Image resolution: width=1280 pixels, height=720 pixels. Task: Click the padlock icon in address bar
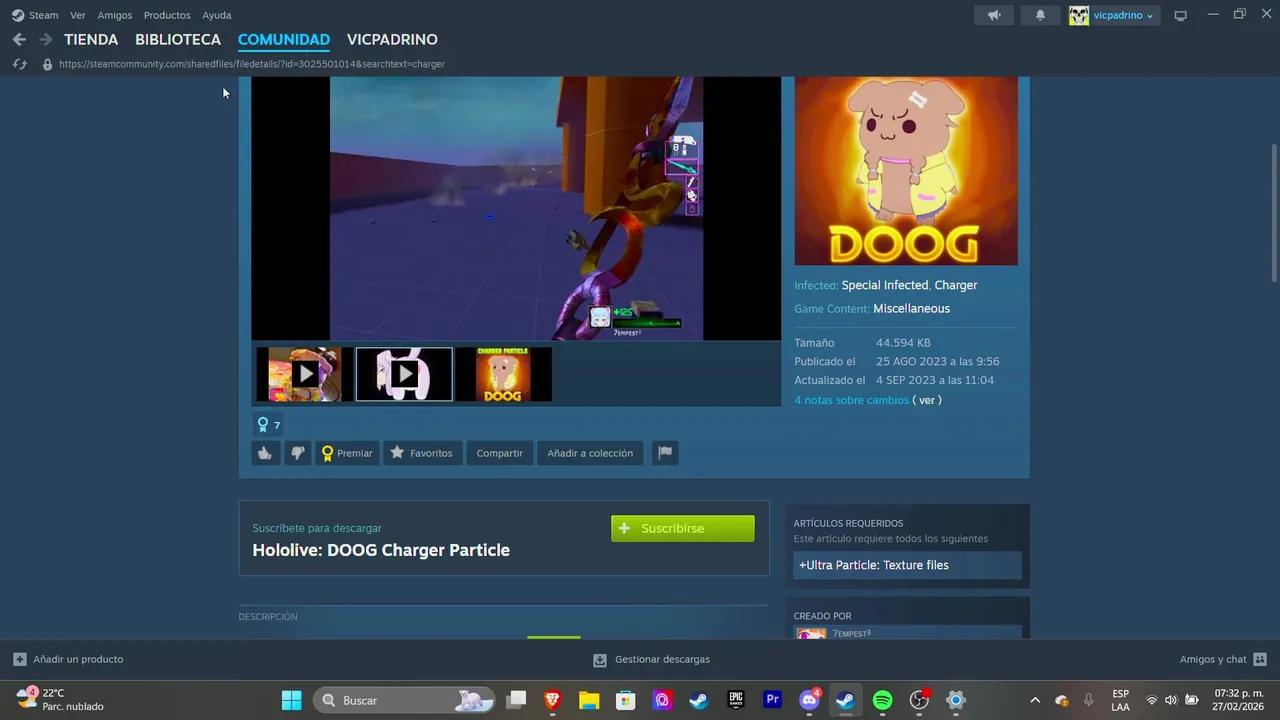47,64
